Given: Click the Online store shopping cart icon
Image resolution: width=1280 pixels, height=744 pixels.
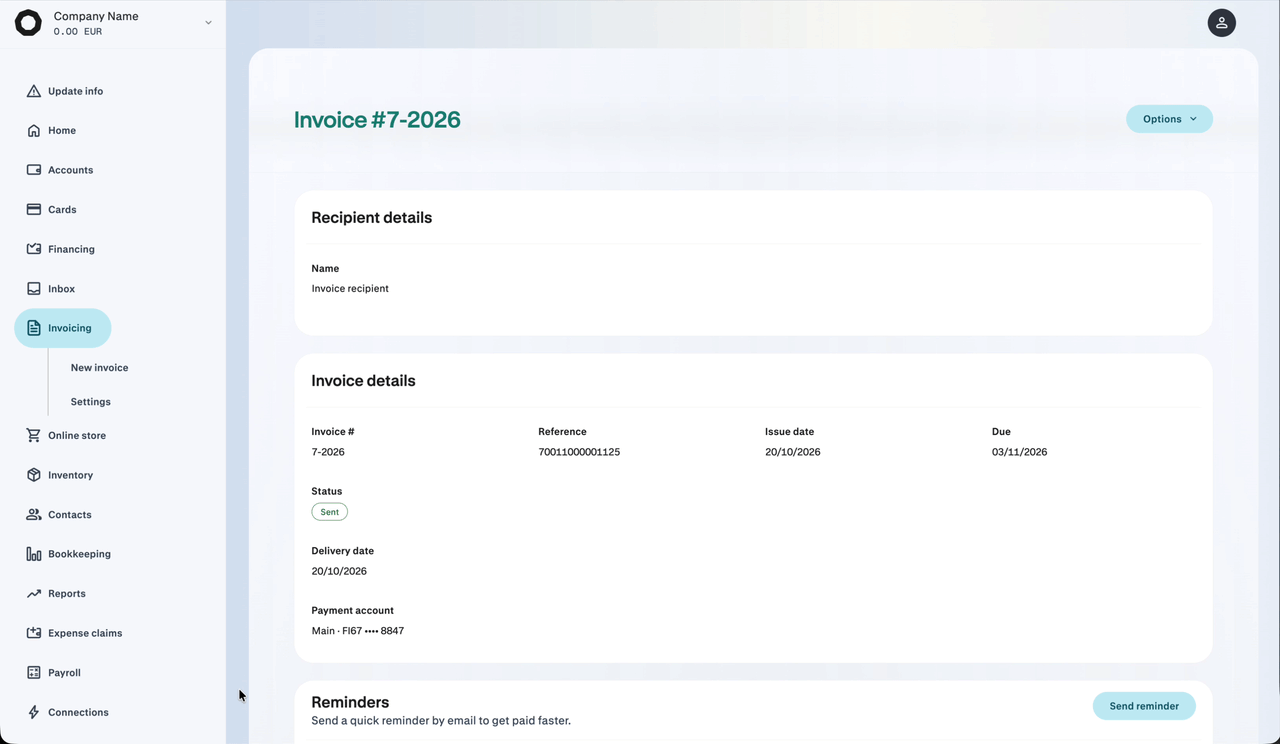Looking at the screenshot, I should (x=34, y=435).
